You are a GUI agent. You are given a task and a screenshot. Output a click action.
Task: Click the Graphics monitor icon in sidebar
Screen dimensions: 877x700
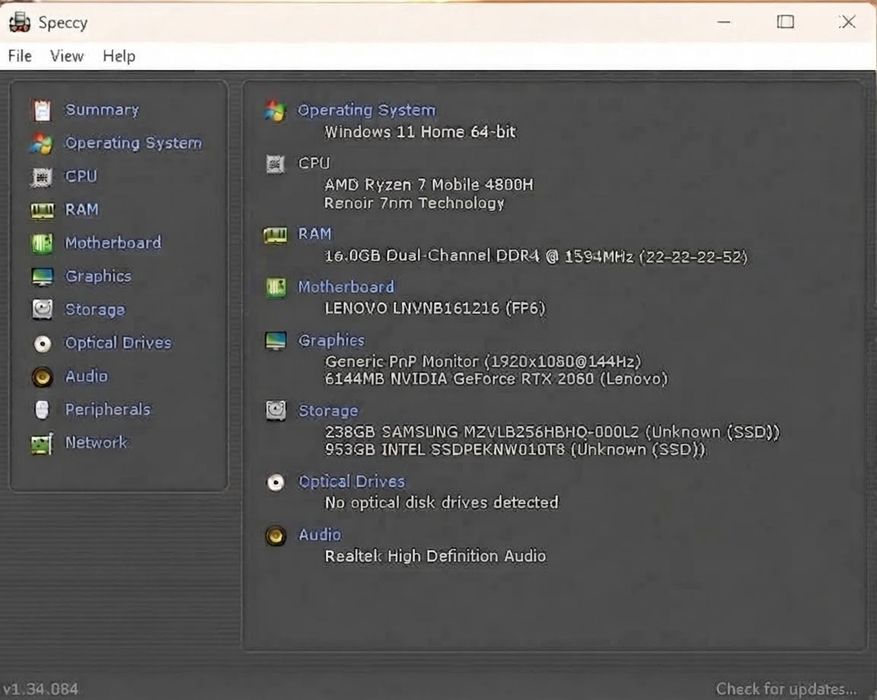(42, 276)
